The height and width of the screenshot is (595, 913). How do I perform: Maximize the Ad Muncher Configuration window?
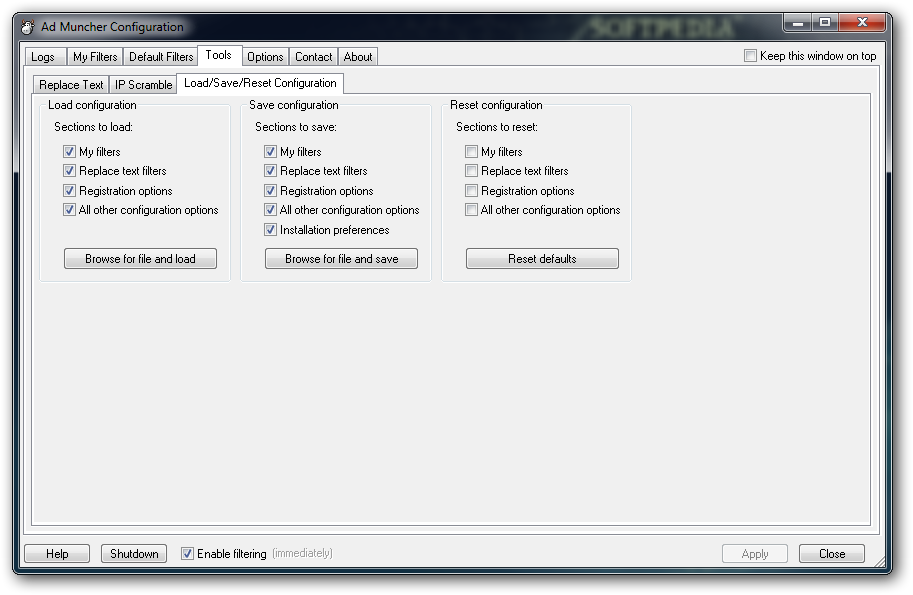(x=824, y=23)
